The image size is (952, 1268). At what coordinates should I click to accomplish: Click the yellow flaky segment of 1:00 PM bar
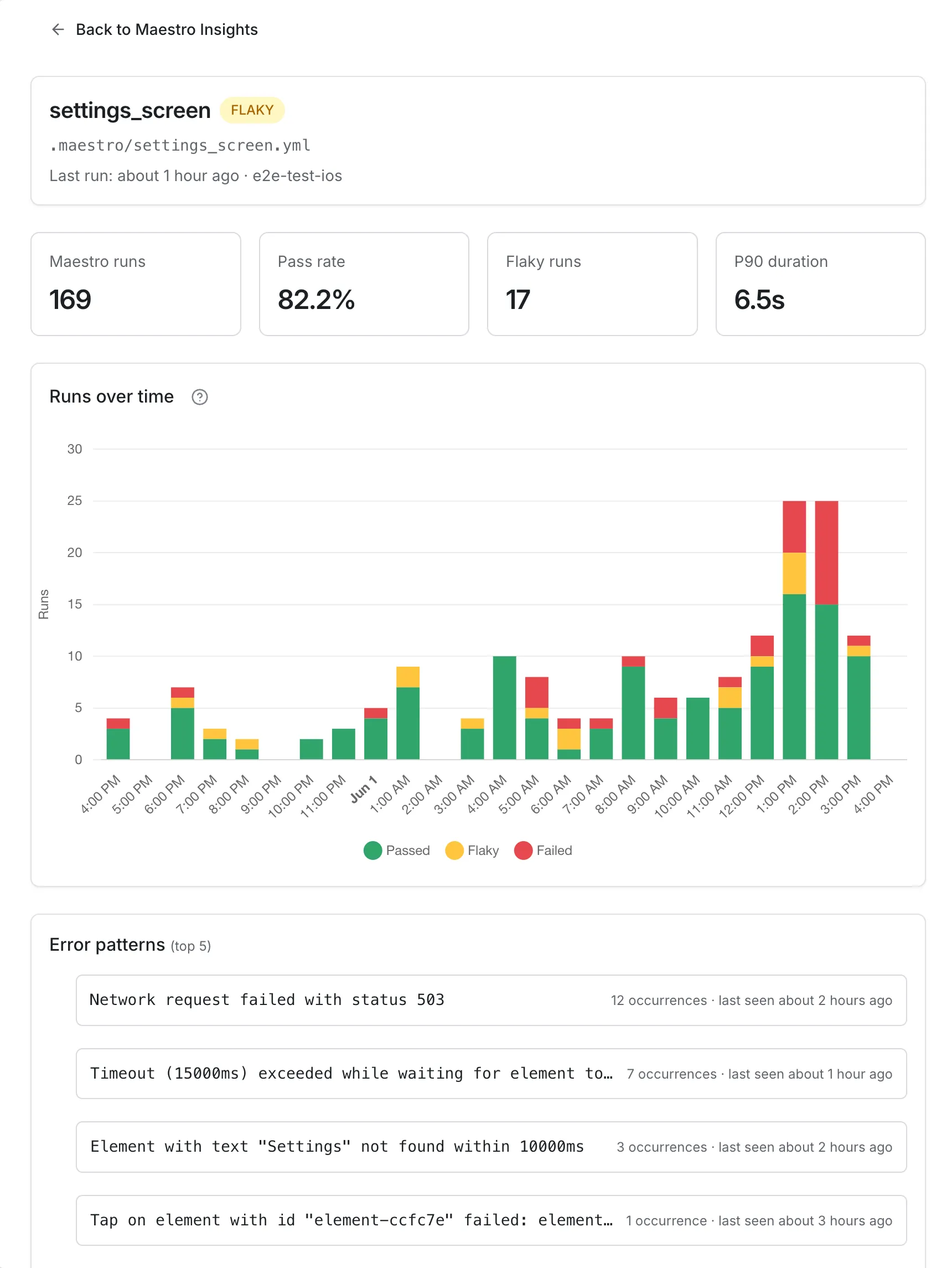pyautogui.click(x=794, y=573)
